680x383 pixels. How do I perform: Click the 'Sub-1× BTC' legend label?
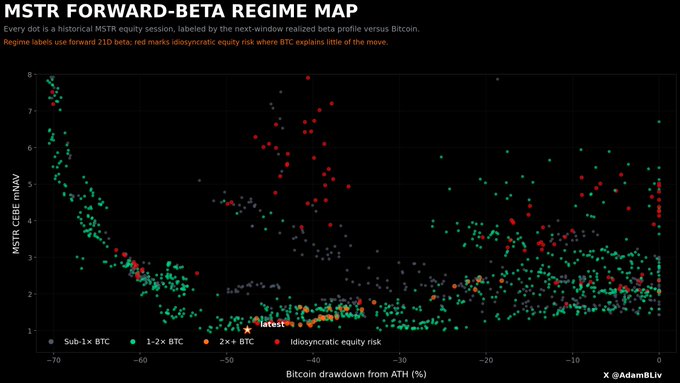coord(87,342)
